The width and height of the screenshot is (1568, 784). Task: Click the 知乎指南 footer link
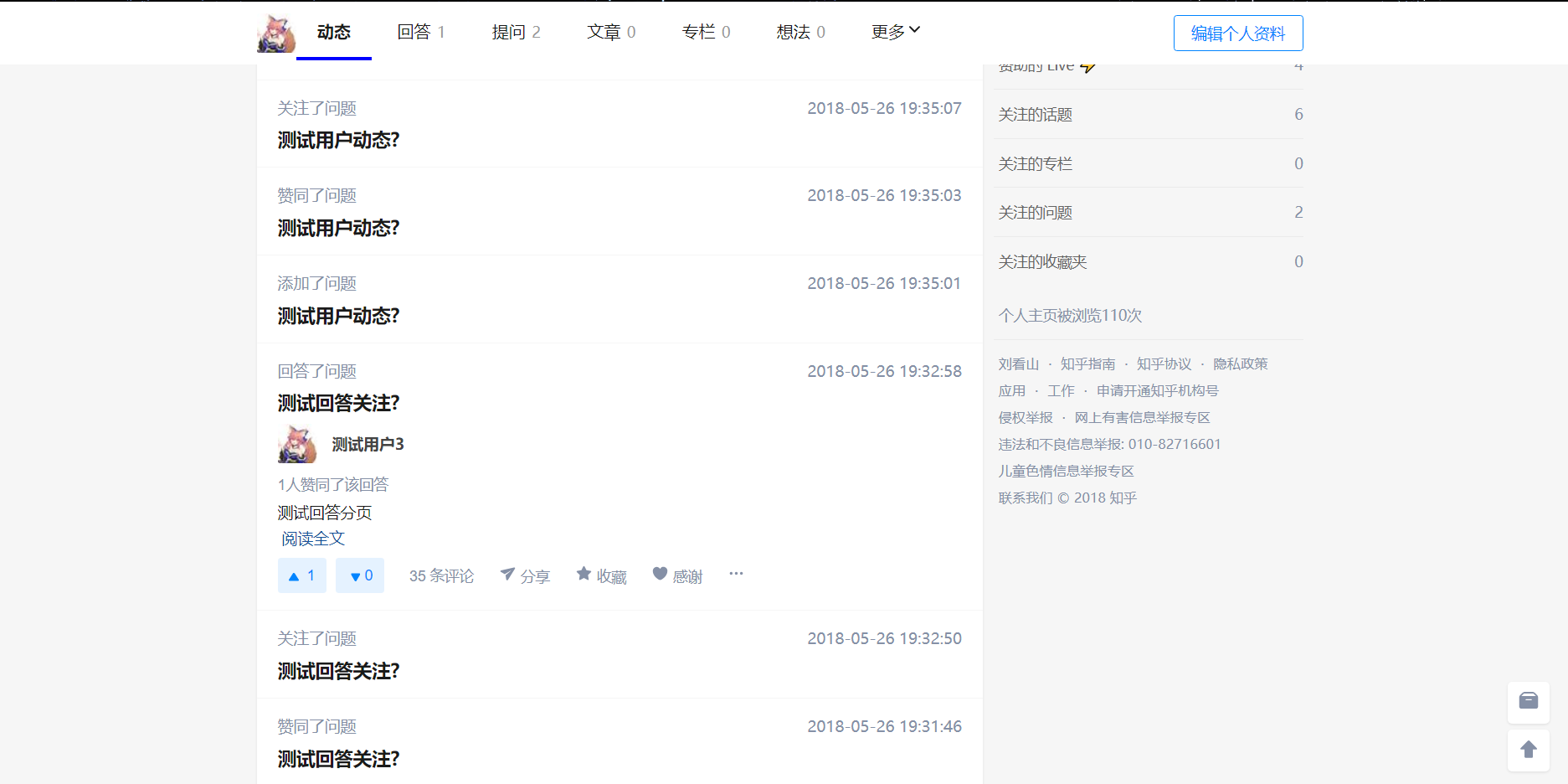(x=1087, y=364)
